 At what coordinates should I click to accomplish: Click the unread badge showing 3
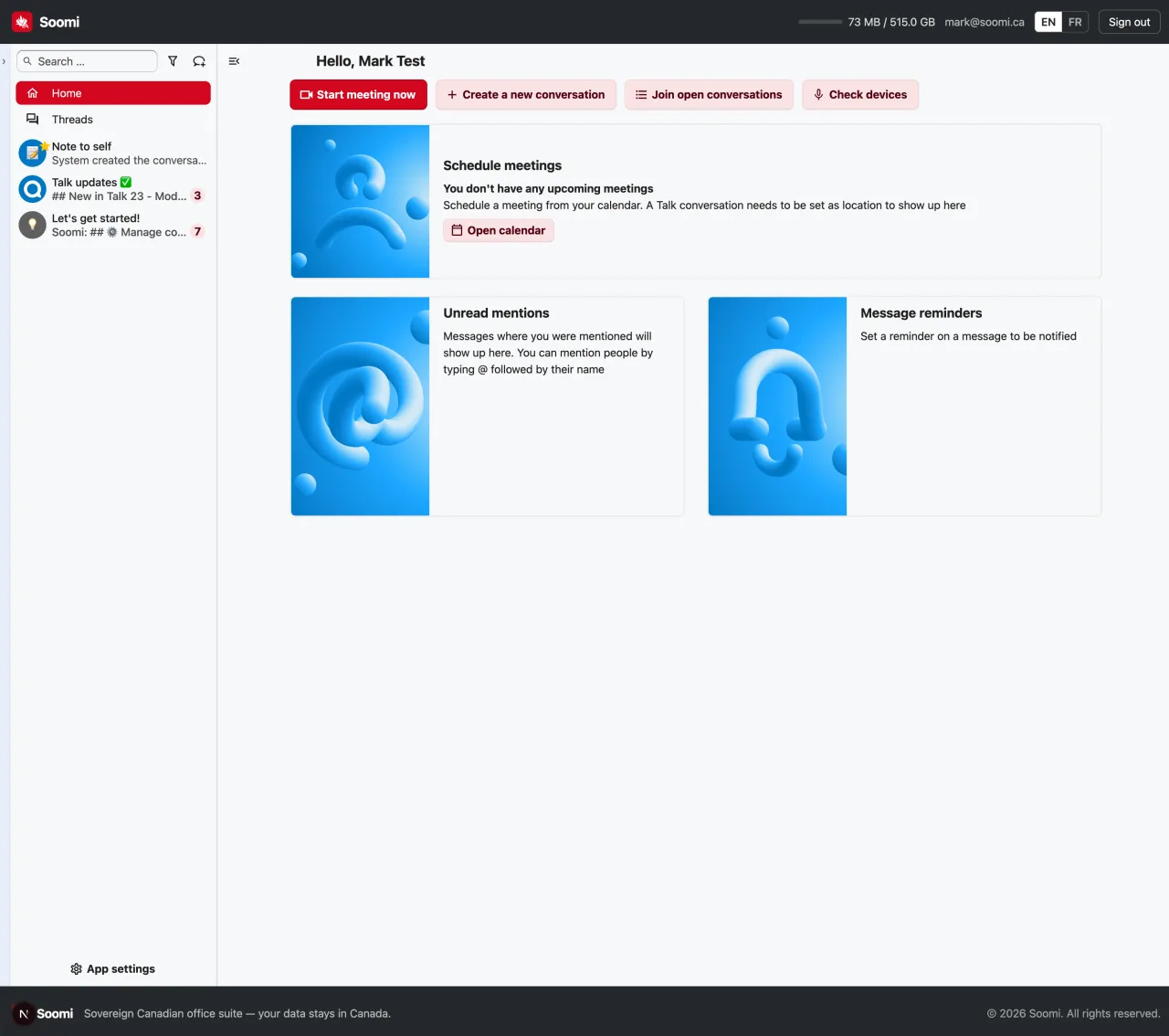click(x=197, y=196)
